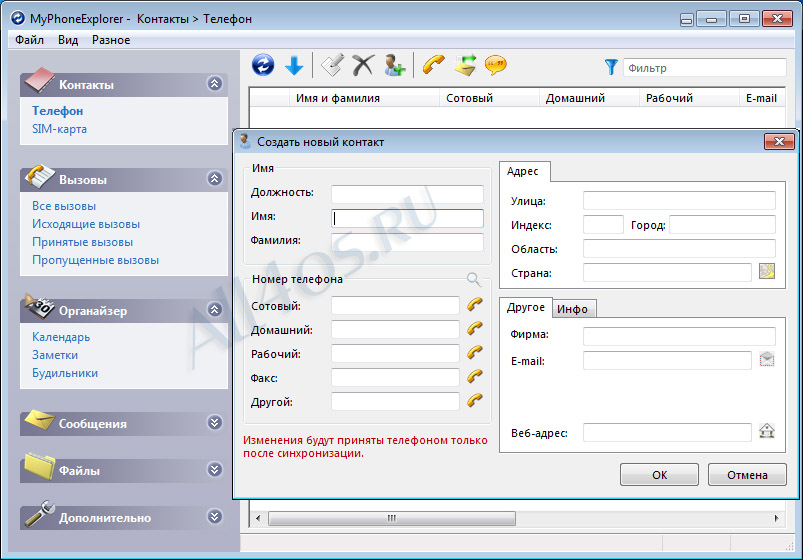This screenshot has width=803, height=560.
Task: Open the map icon beside Страна
Action: click(x=767, y=271)
